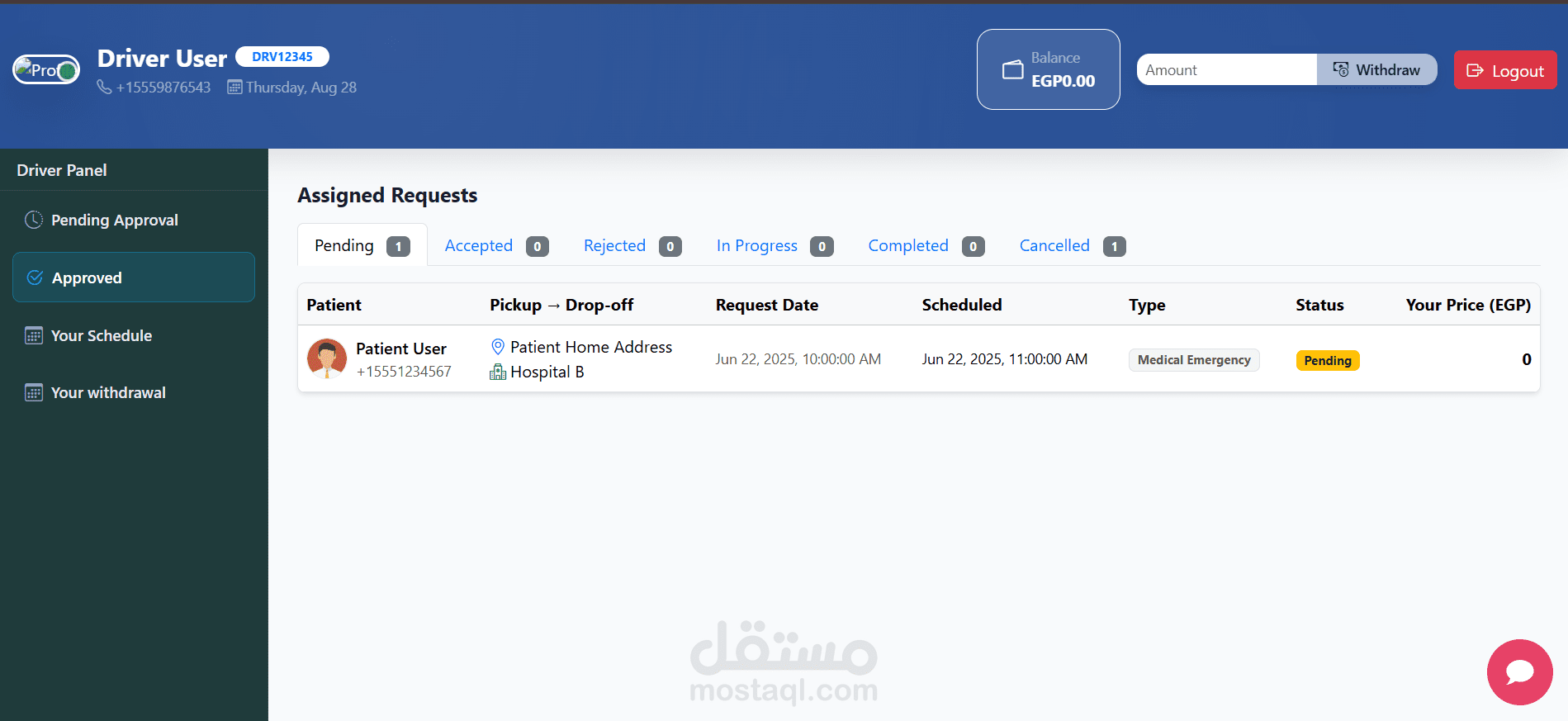
Task: Click the profile picture in header
Action: point(46,70)
